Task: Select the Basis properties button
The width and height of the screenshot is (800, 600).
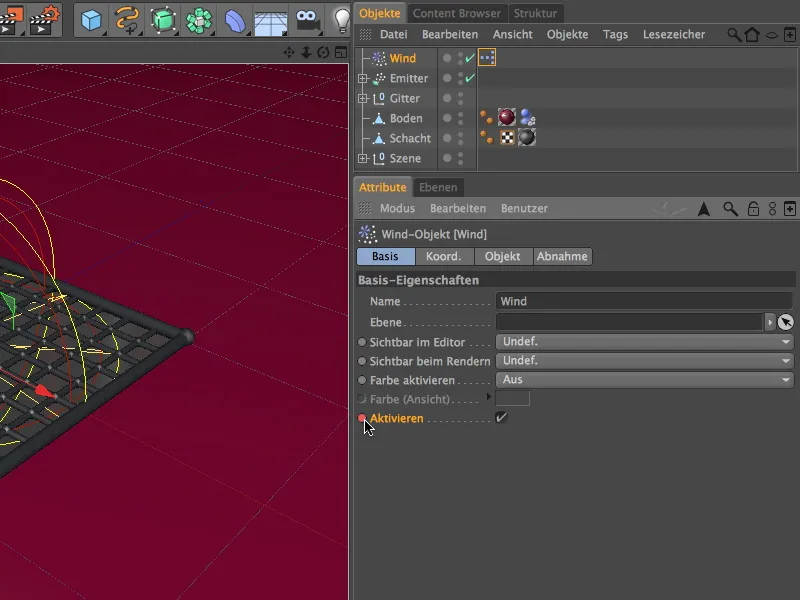Action: point(385,256)
